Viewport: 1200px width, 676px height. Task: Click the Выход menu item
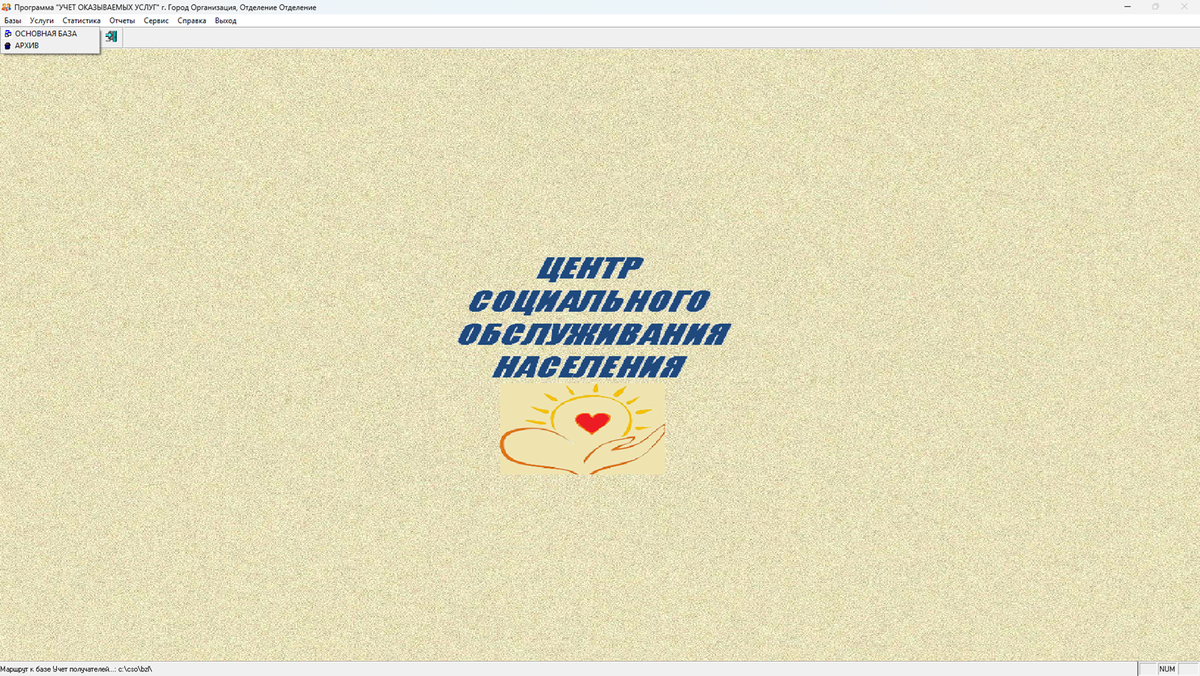coord(226,20)
